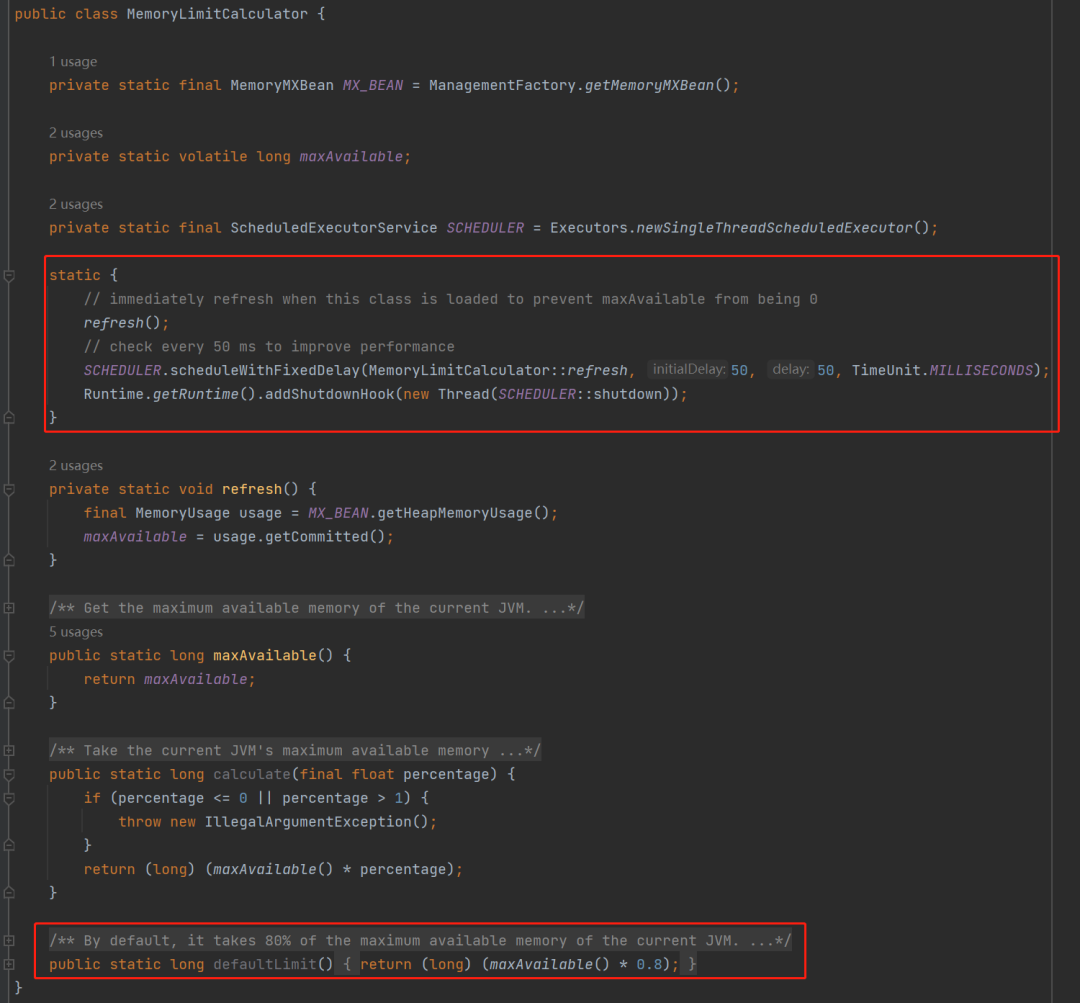Viewport: 1080px width, 1003px height.
Task: Click the volatile maxAvailable field declaration name
Action: (x=351, y=157)
